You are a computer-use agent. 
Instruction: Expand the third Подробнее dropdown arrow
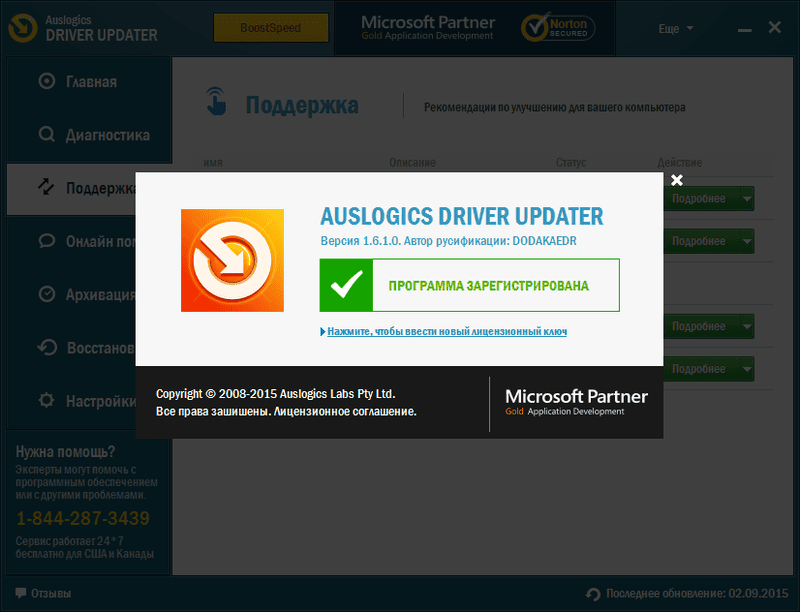pos(747,326)
